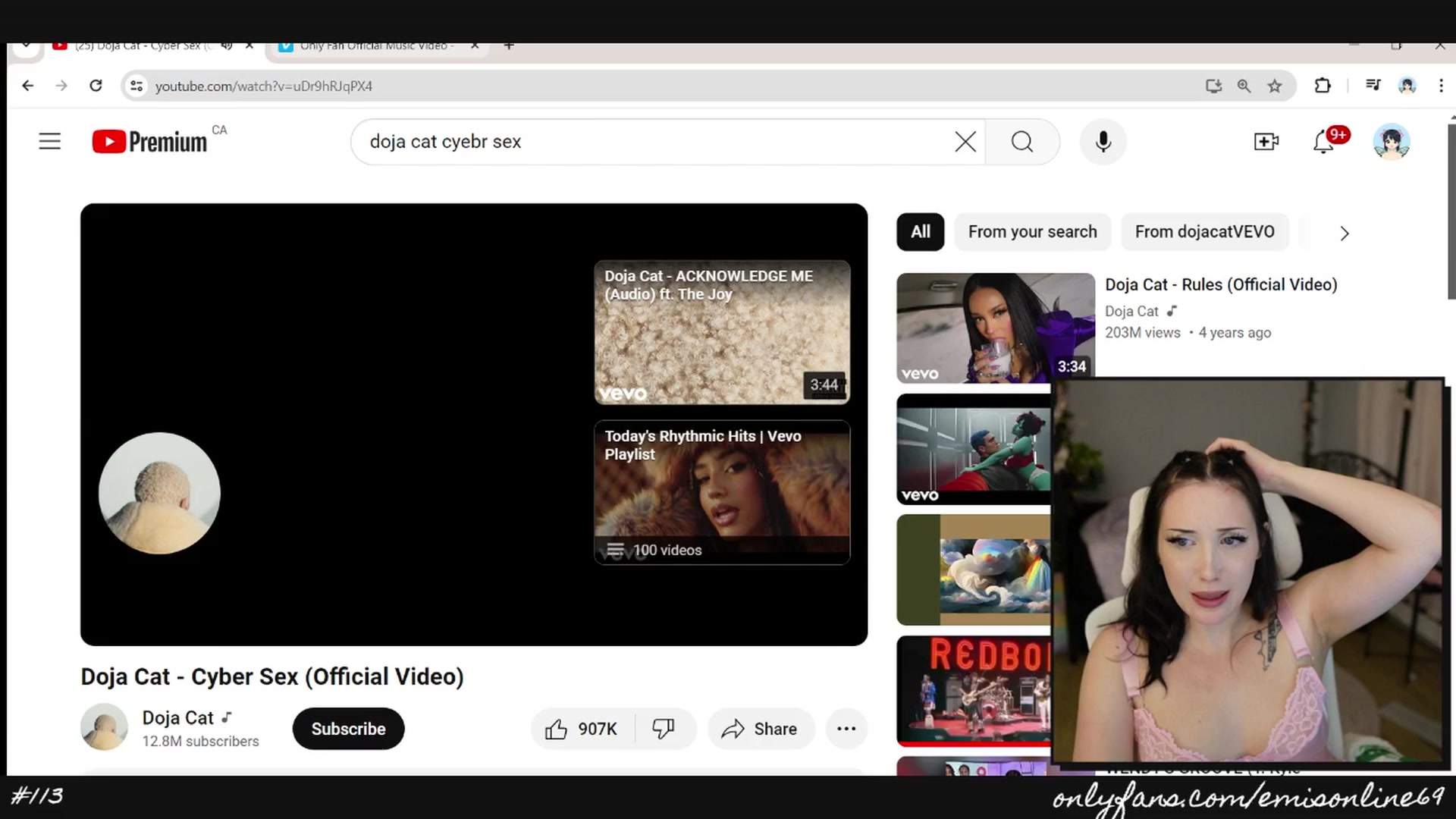This screenshot has height=819, width=1456.
Task: Open ACKNOWLEDGE ME (Audio) end screen card
Action: click(x=722, y=332)
